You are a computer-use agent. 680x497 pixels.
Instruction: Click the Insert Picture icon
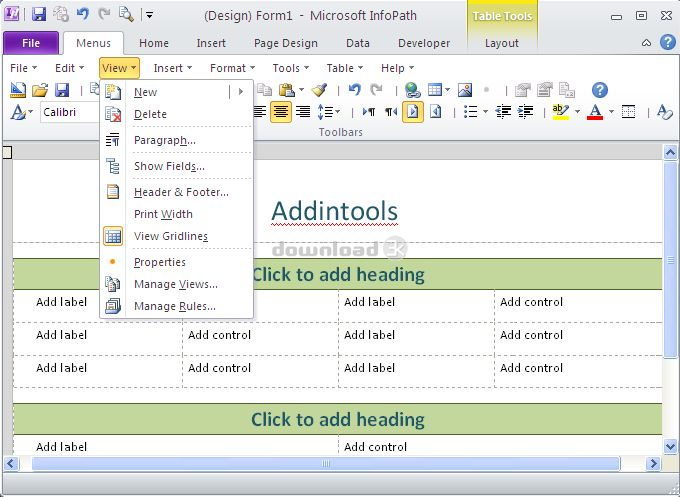(464, 90)
